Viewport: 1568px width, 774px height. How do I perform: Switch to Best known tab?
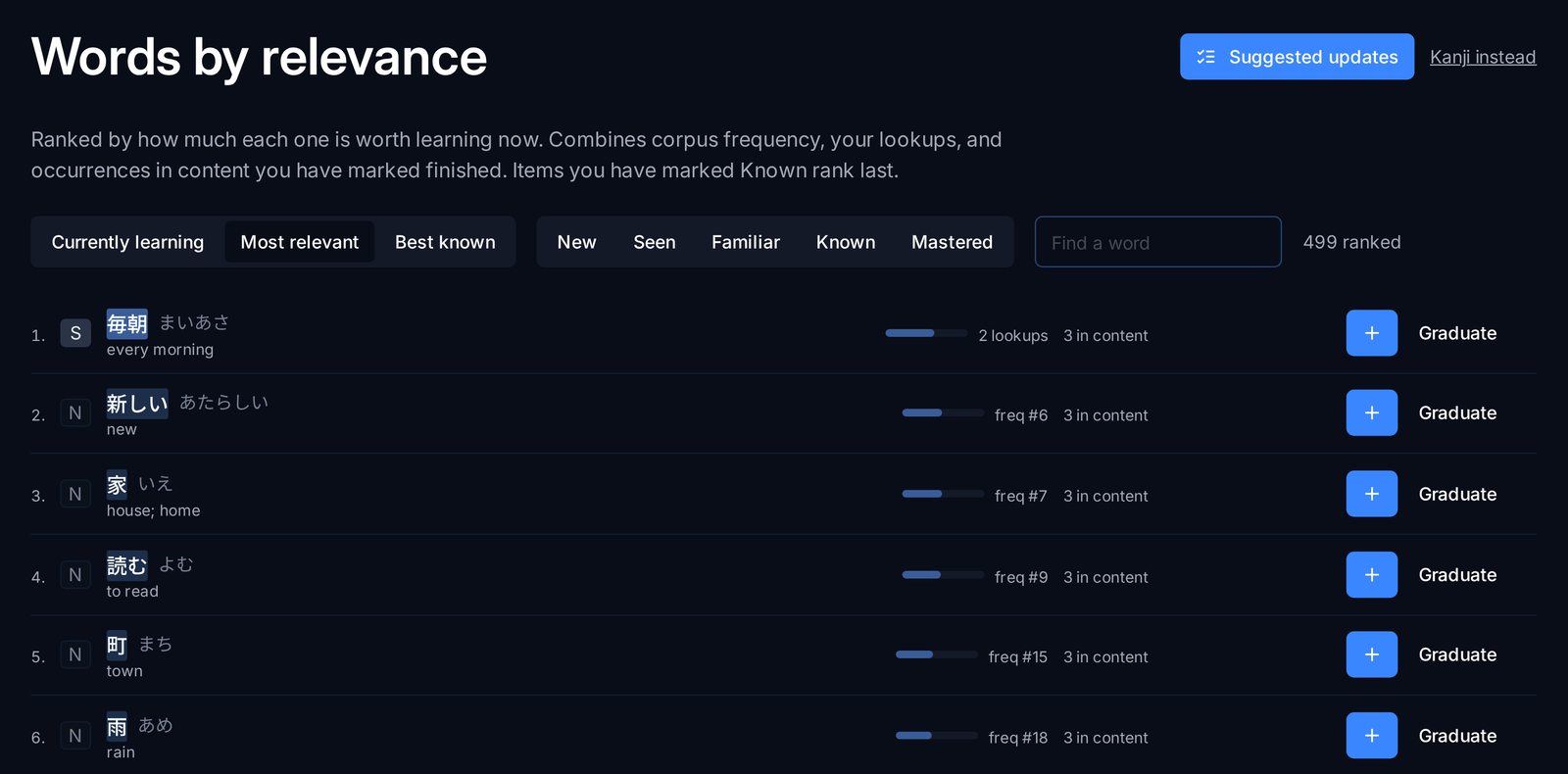[445, 242]
